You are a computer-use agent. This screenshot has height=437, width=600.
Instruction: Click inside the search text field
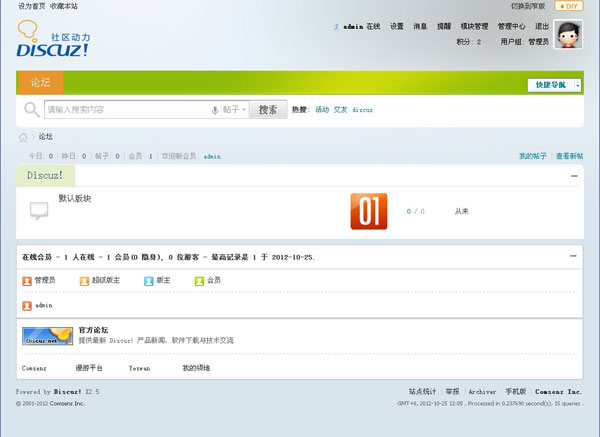125,109
